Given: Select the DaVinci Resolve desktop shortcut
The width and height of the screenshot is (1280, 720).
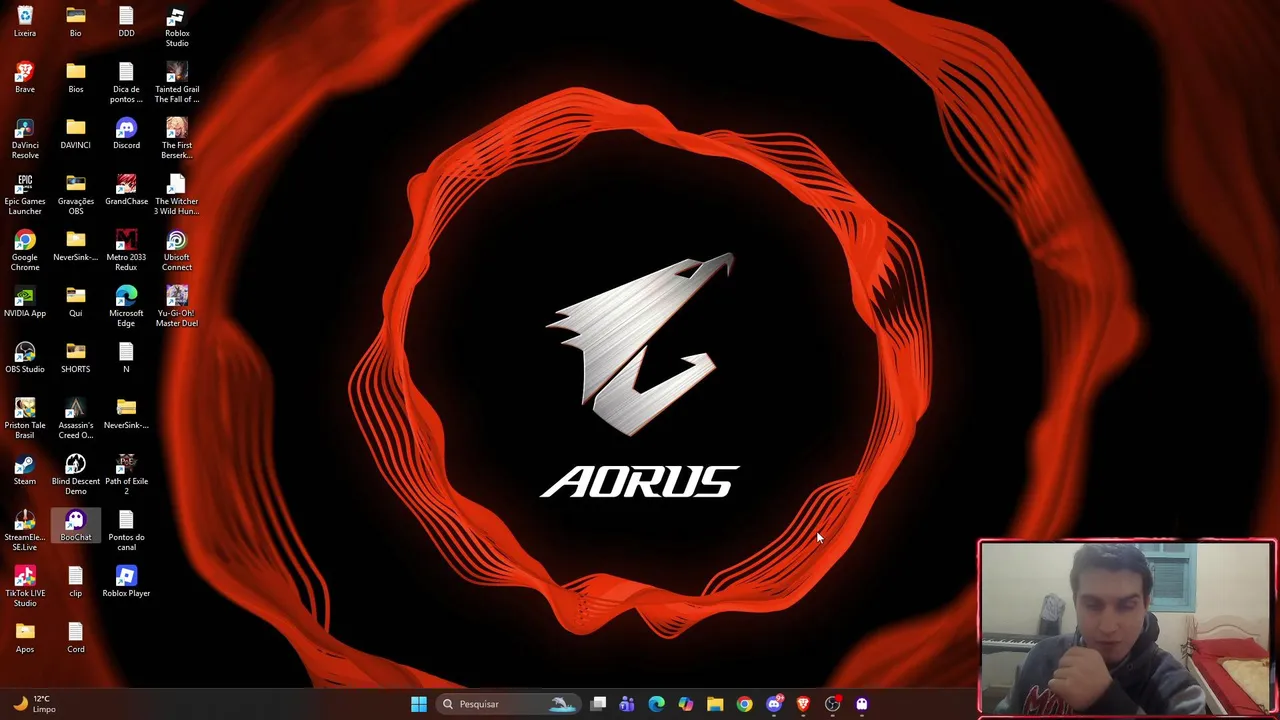Looking at the screenshot, I should click(25, 139).
